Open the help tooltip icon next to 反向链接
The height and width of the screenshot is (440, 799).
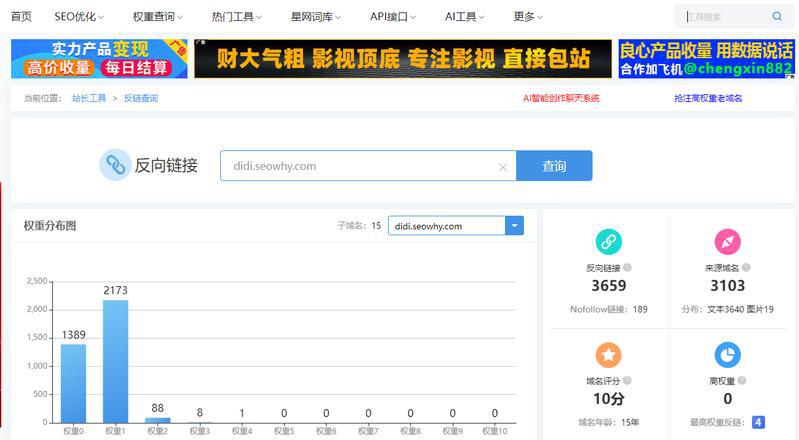[x=627, y=267]
